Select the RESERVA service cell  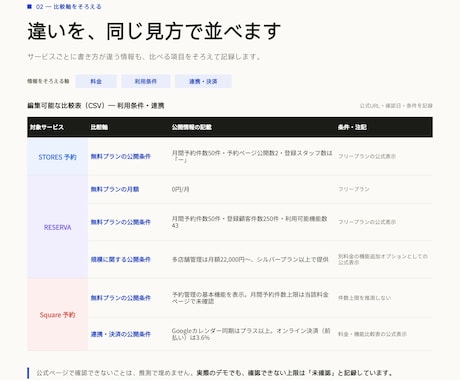tap(58, 227)
